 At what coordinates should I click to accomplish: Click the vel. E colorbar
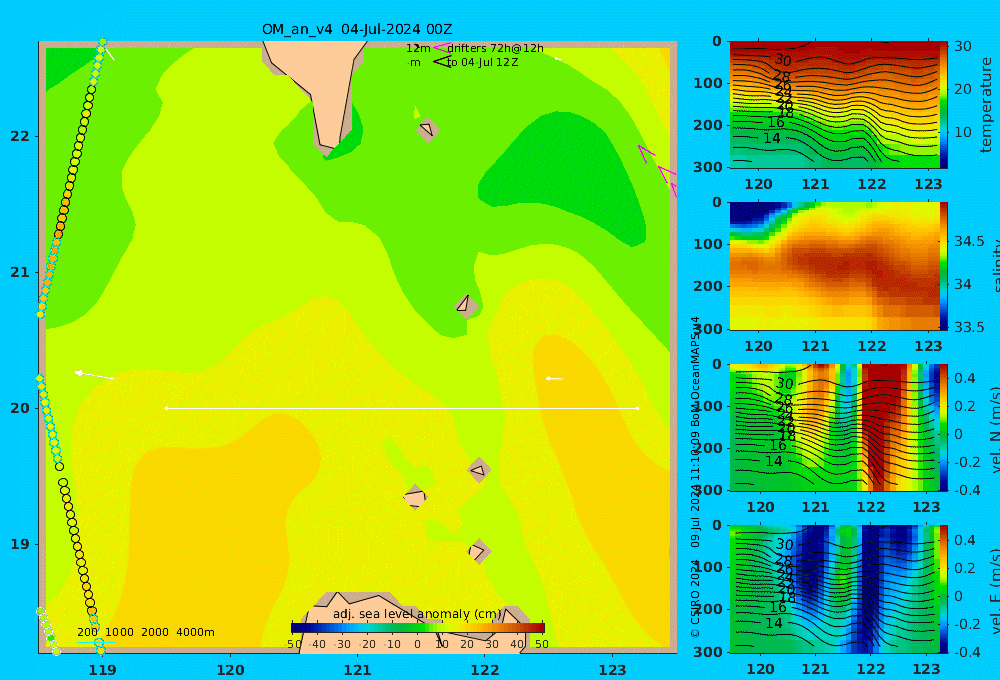[944, 589]
